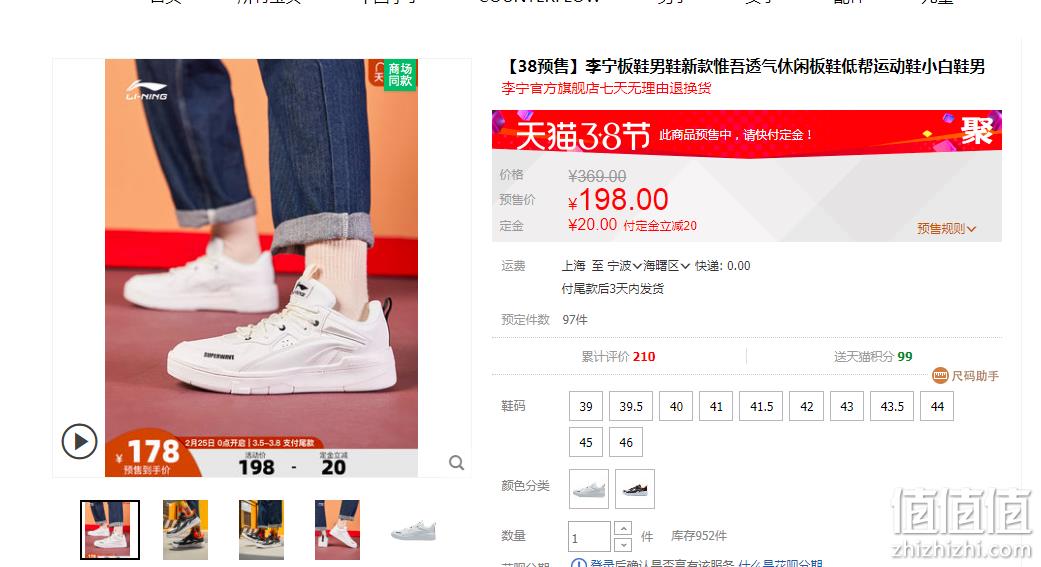Image resolution: width=1041 pixels, height=567 pixels.
Task: Click the 送天猫积分 99 link
Action: (x=873, y=357)
